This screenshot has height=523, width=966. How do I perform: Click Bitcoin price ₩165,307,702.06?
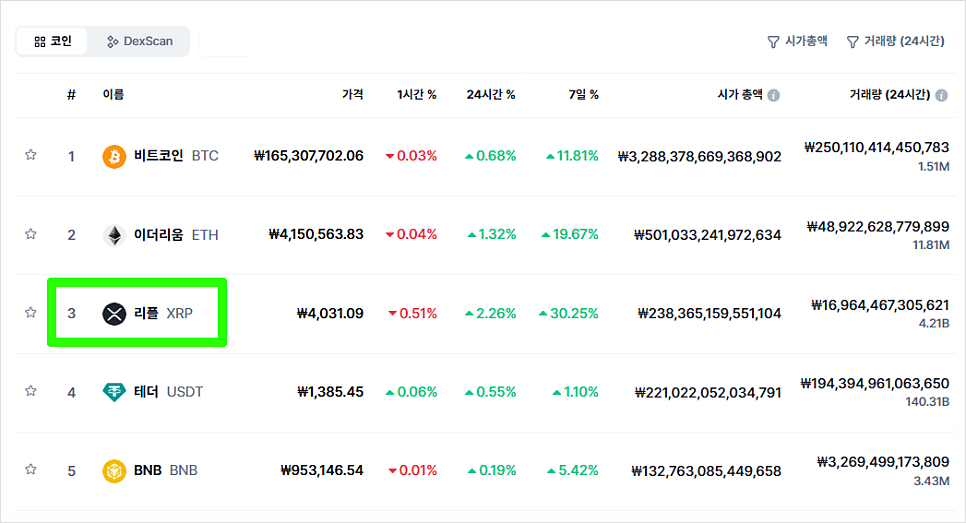309,156
